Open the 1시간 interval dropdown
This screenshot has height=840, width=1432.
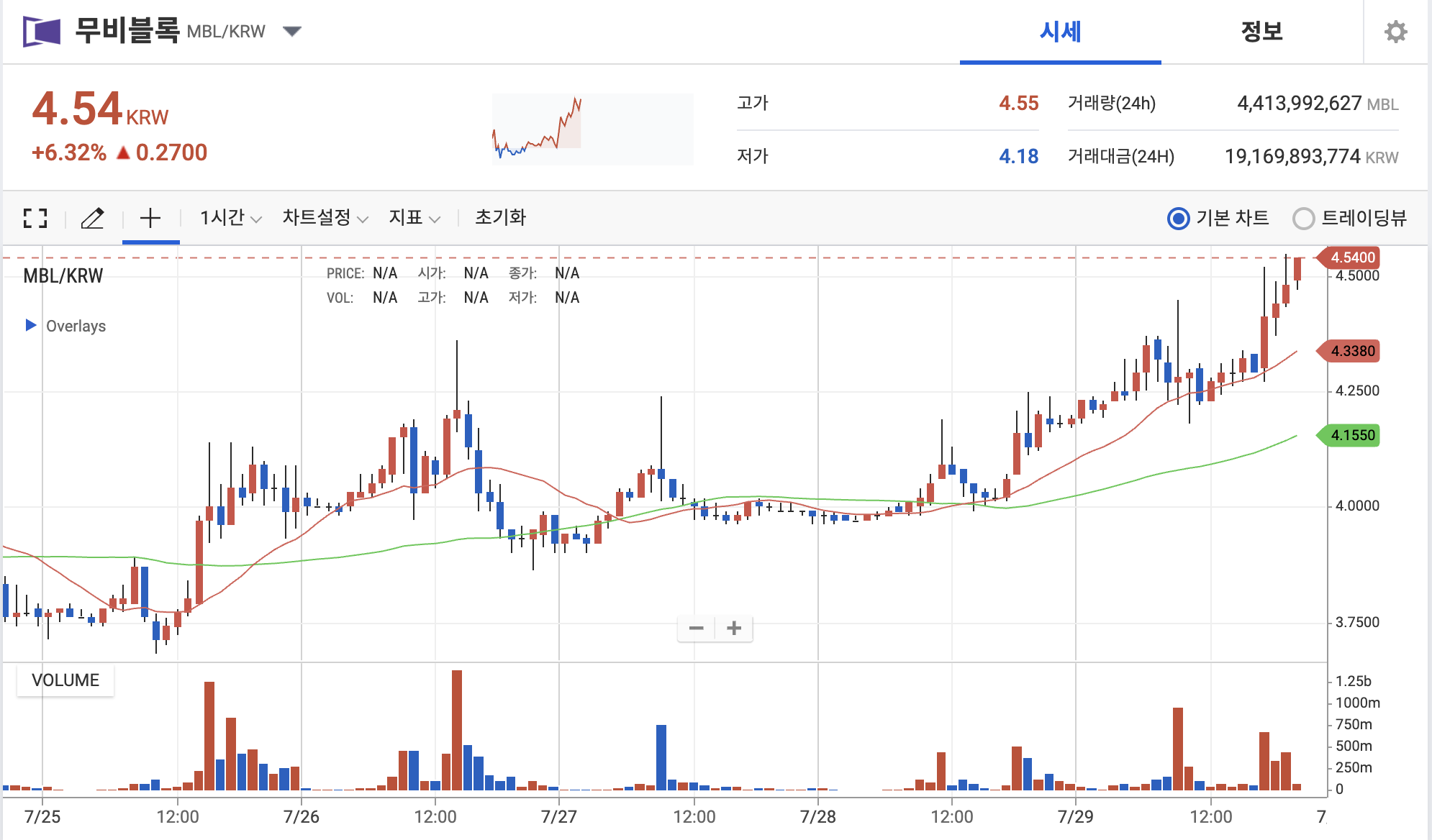tap(230, 218)
